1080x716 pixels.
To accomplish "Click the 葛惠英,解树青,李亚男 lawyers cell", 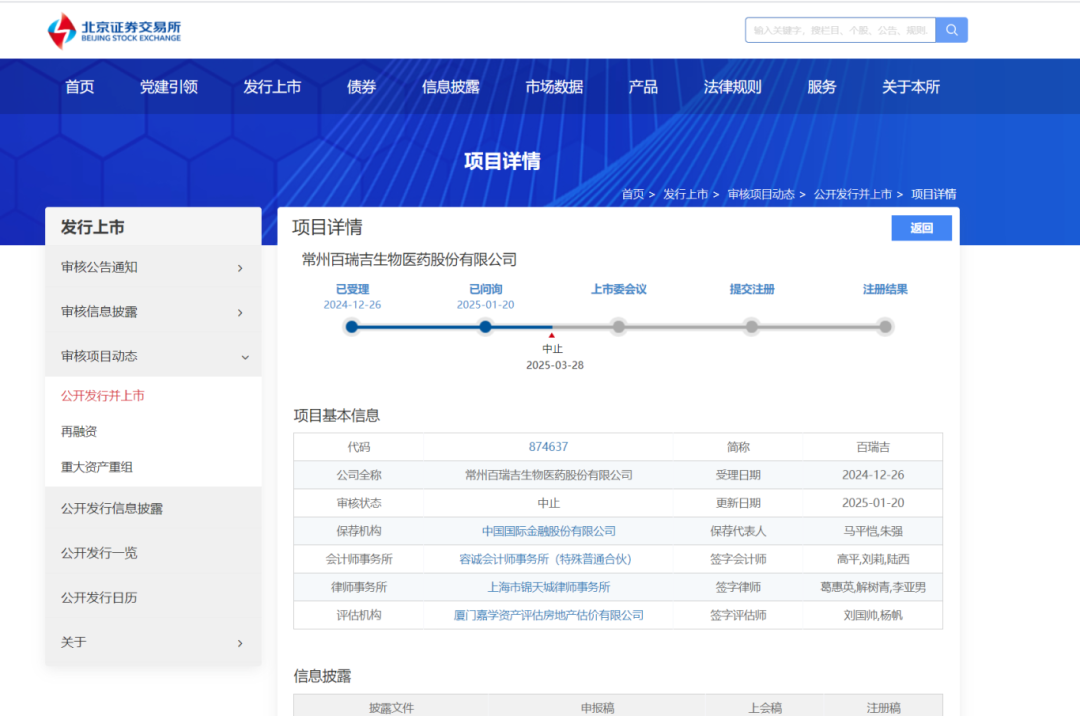I will click(873, 587).
